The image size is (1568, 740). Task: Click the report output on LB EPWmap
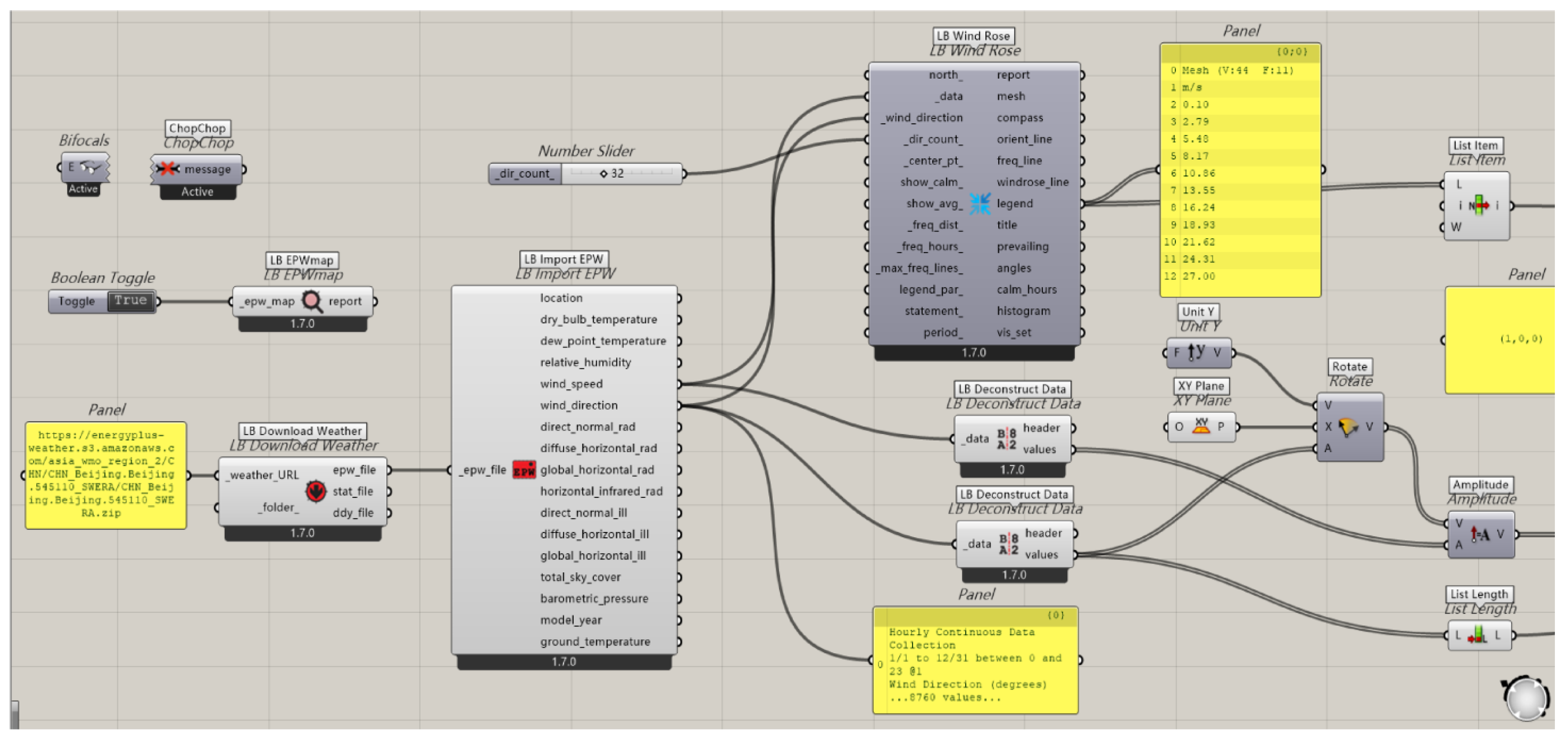pos(345,301)
